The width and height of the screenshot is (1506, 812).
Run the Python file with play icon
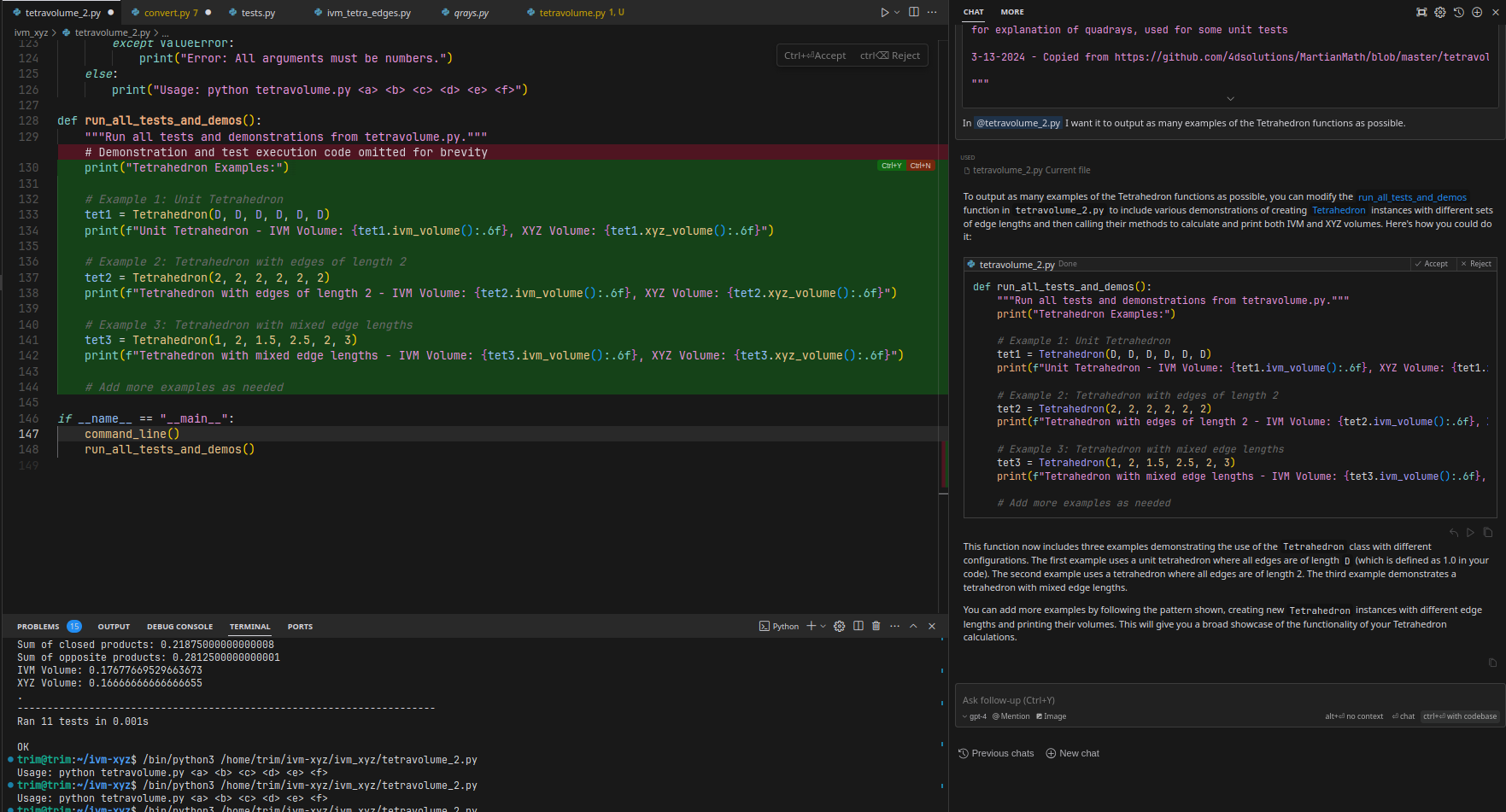[885, 12]
